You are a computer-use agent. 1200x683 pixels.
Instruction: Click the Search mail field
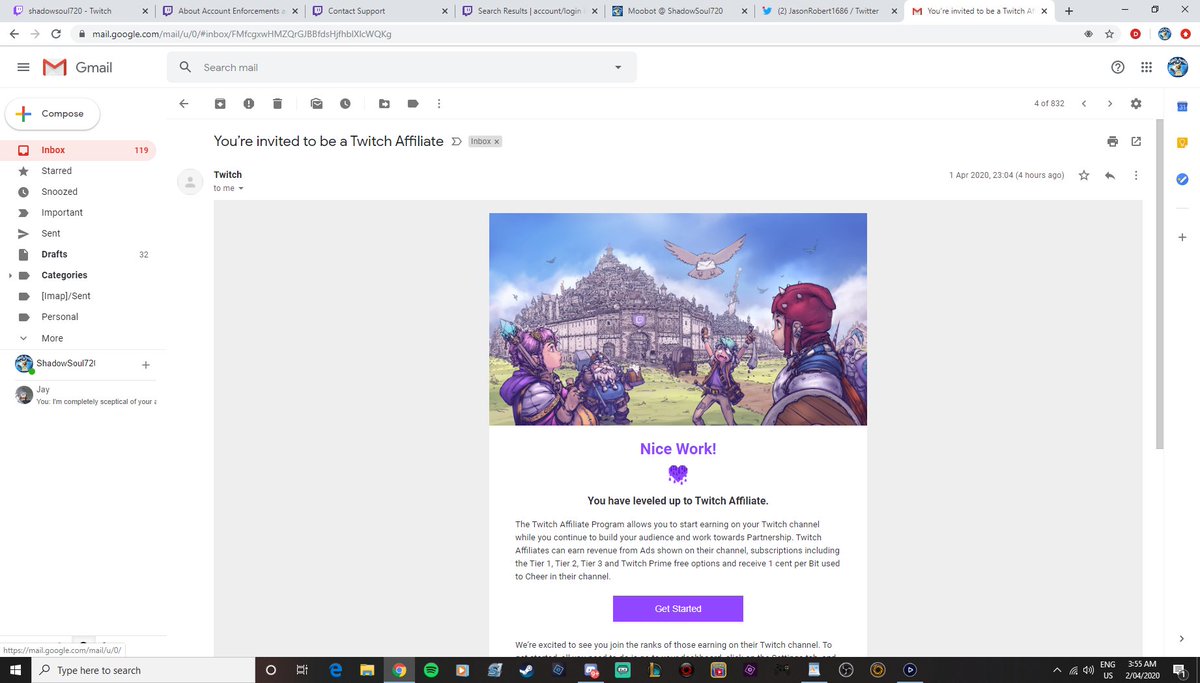(400, 67)
